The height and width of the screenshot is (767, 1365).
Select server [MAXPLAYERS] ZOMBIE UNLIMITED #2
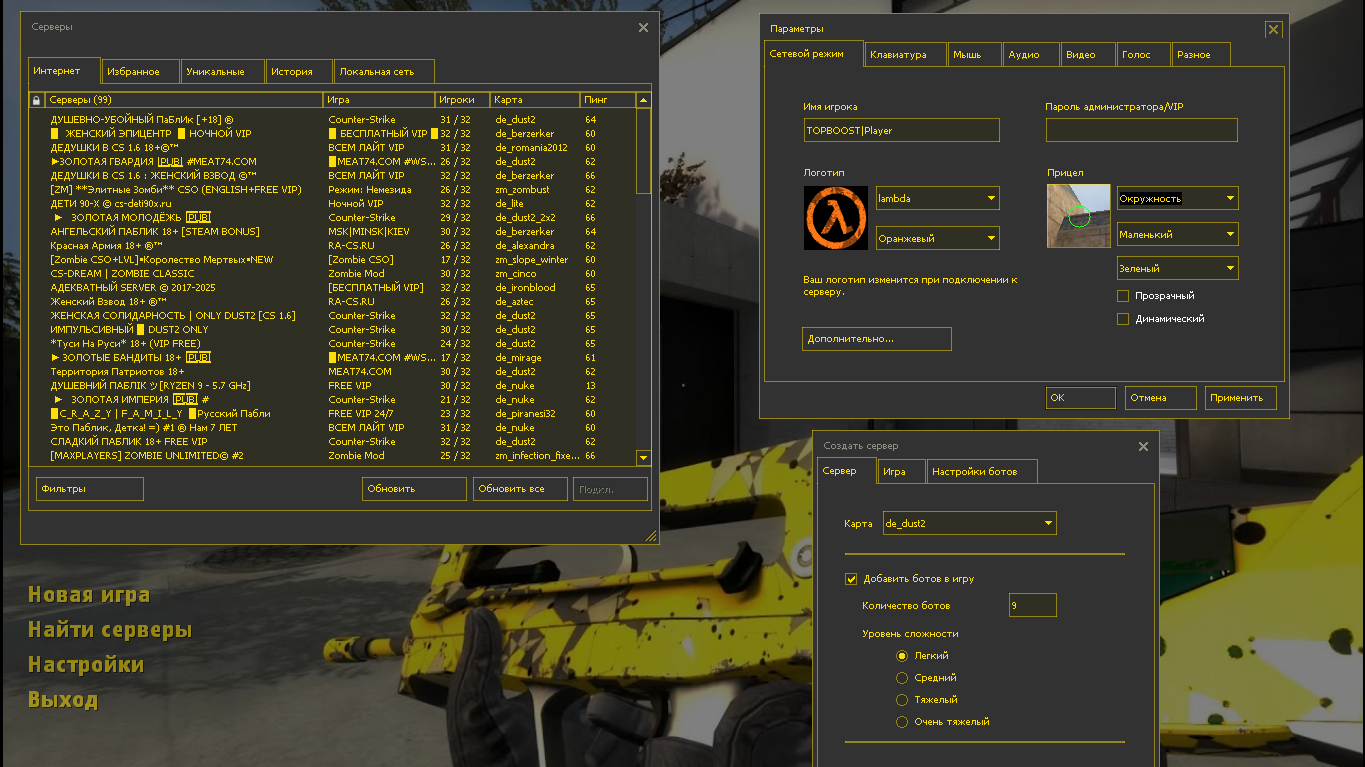click(x=333, y=456)
